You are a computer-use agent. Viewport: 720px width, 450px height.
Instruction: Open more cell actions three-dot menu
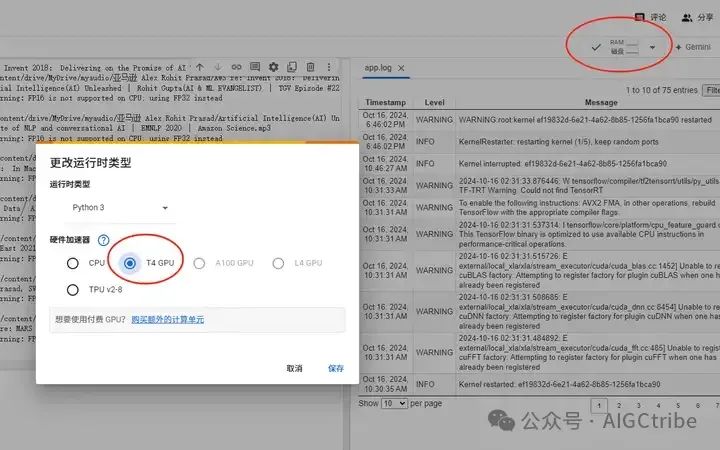click(x=329, y=67)
